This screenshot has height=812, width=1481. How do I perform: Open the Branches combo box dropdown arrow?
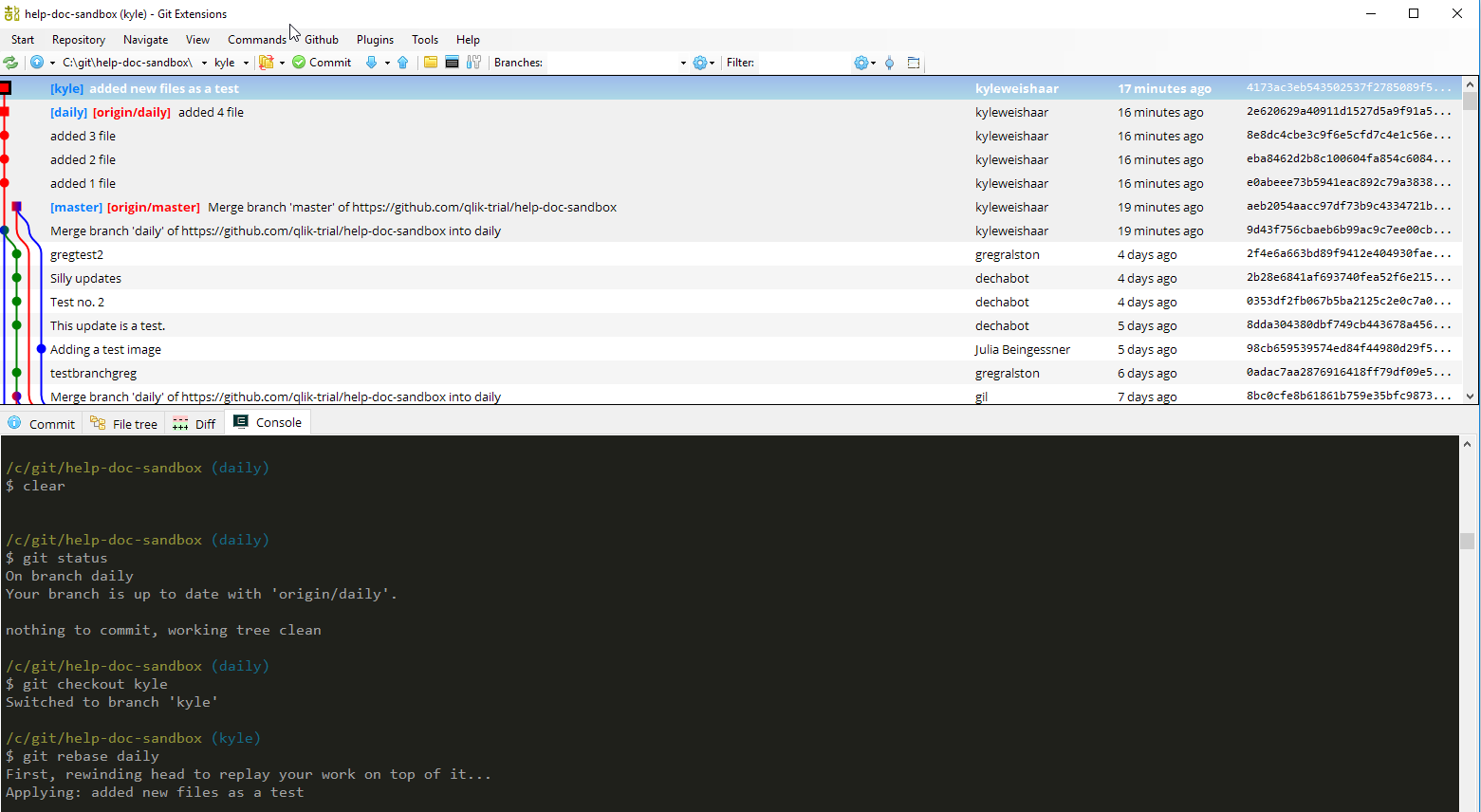point(683,63)
